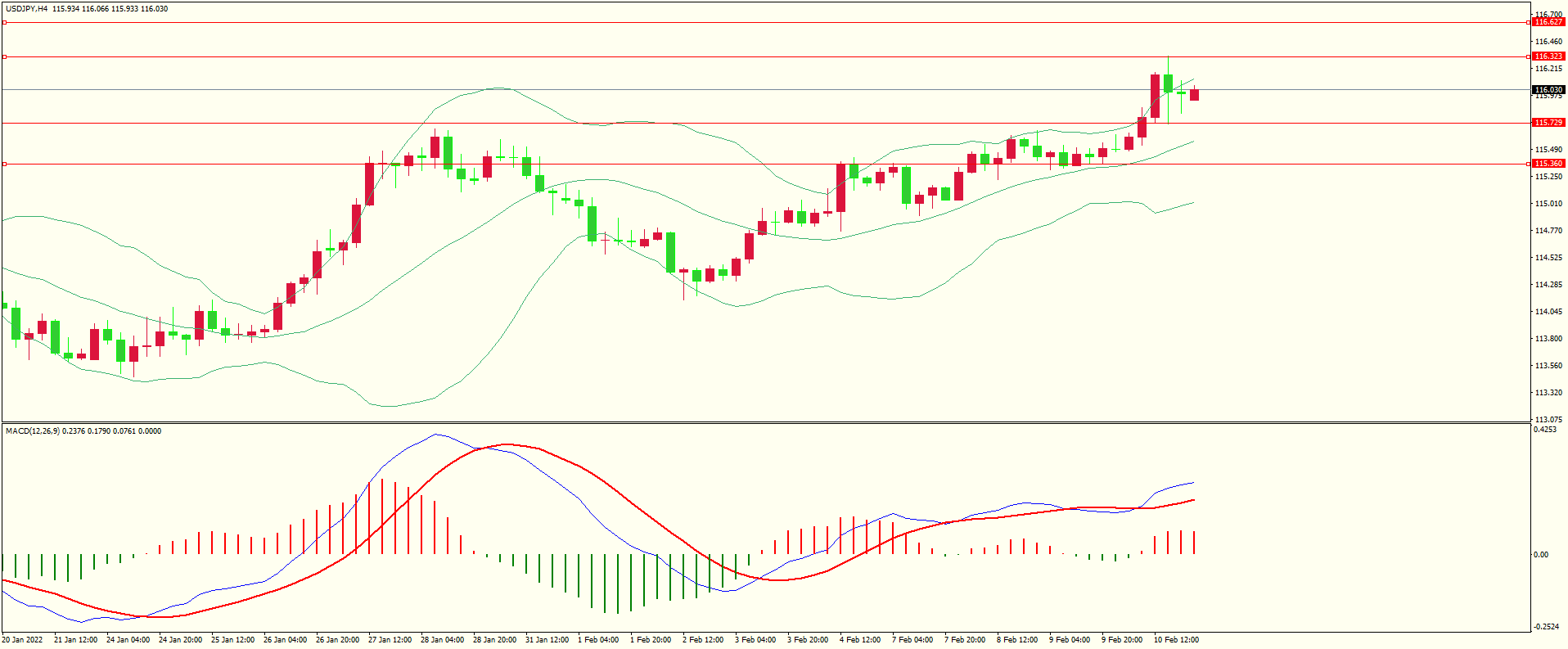
Task: Click the 0.4253 value on MACD scale
Action: pyautogui.click(x=1545, y=430)
